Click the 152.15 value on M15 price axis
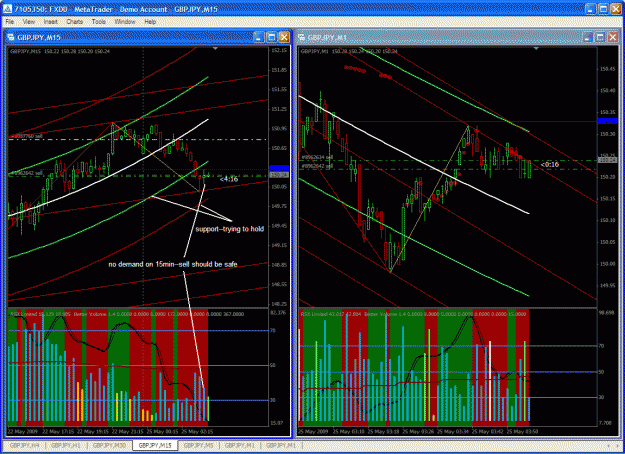 click(x=279, y=50)
